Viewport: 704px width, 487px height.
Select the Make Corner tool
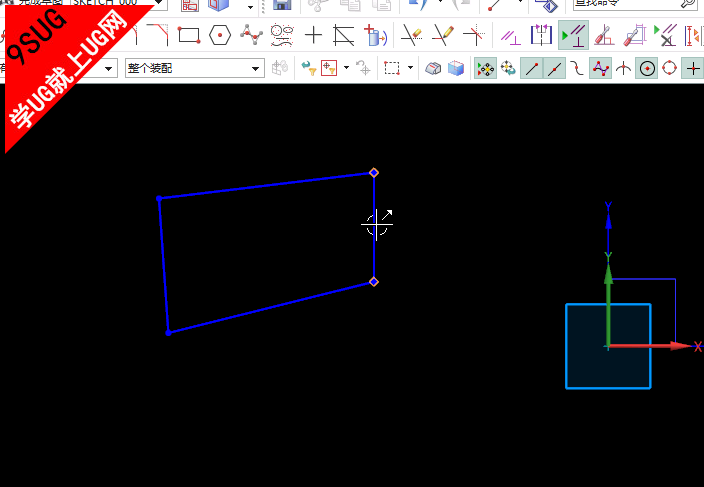474,35
